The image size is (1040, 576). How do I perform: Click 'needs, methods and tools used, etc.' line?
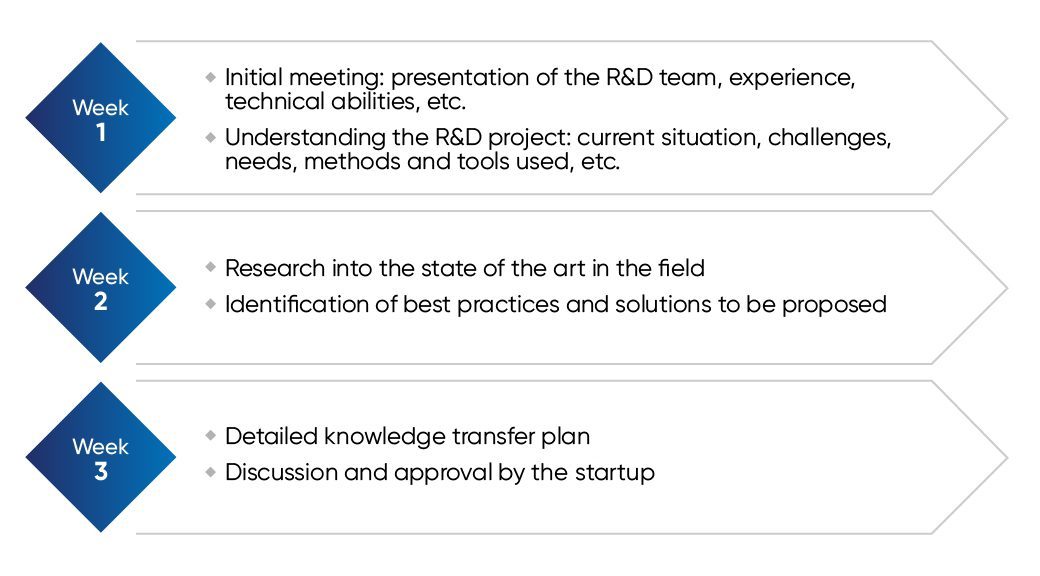(422, 162)
